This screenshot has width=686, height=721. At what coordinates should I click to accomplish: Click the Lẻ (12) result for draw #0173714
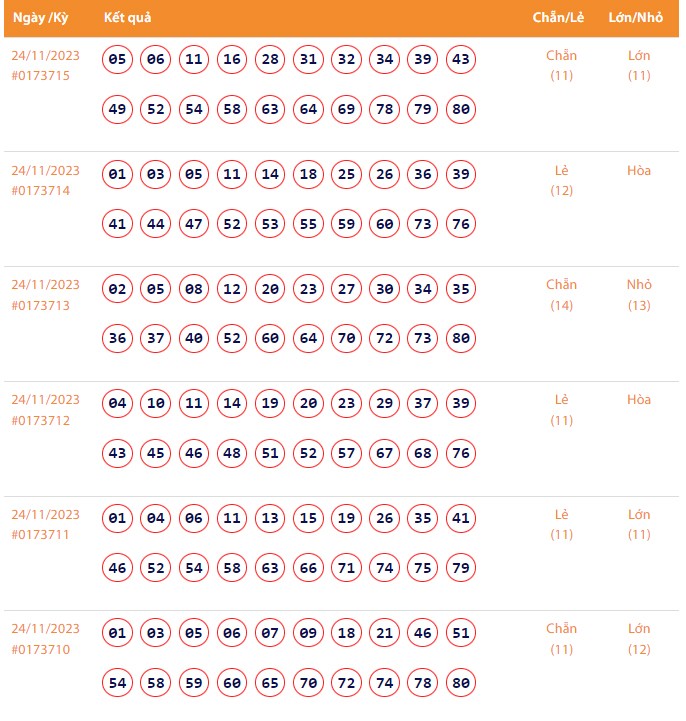coord(562,180)
